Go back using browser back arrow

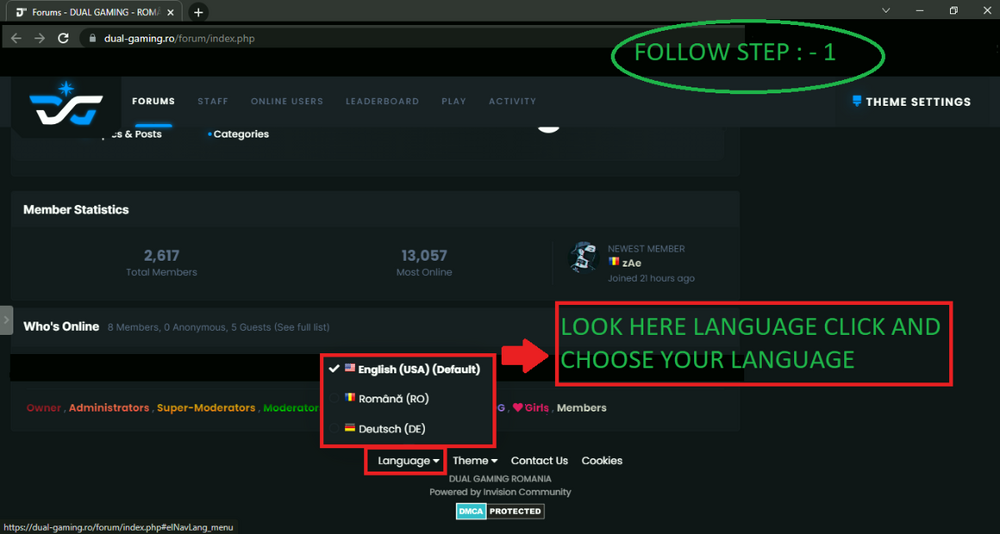[x=16, y=38]
